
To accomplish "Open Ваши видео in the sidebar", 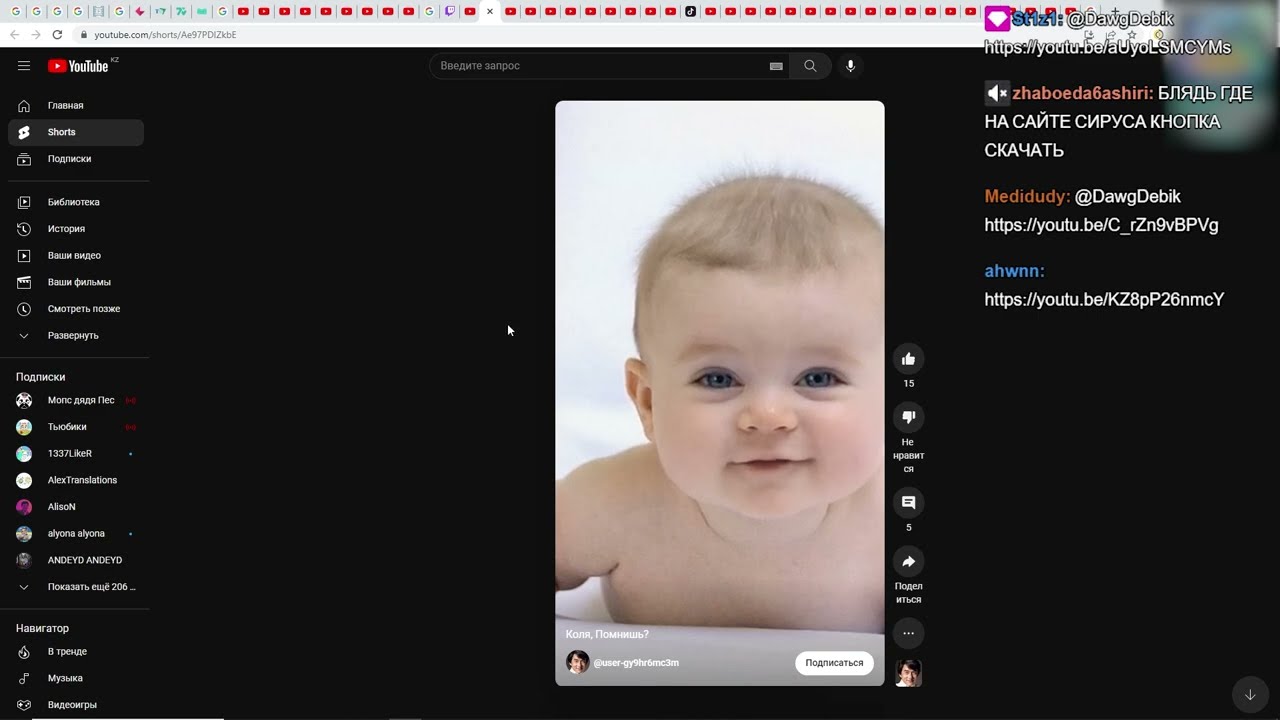I will [76, 256].
